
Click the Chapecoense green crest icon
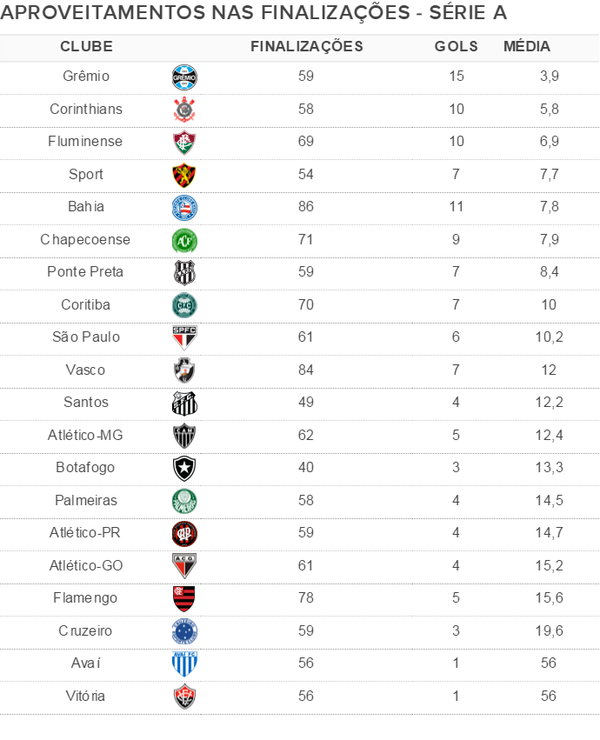click(x=184, y=240)
